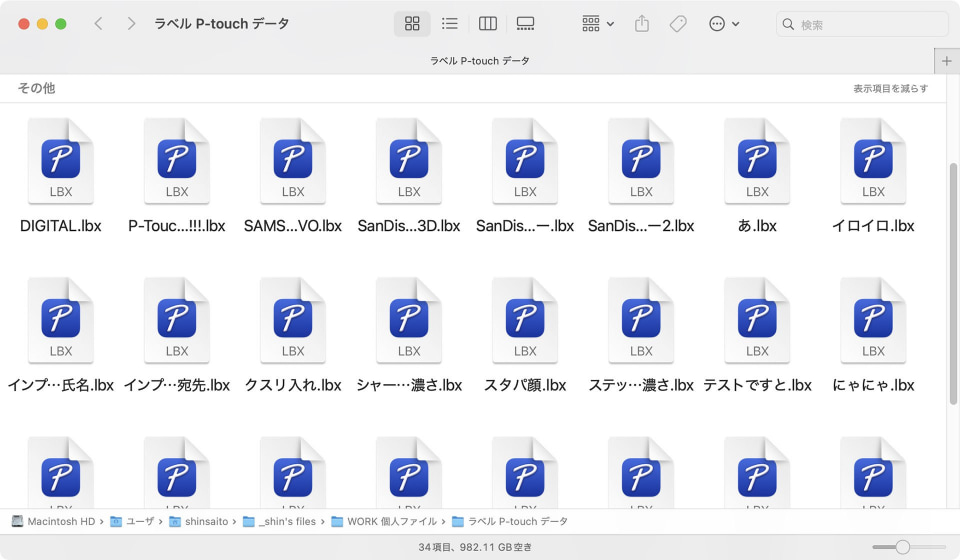
Task: Select the DIGITAL.lbx file icon
Action: coord(61,161)
